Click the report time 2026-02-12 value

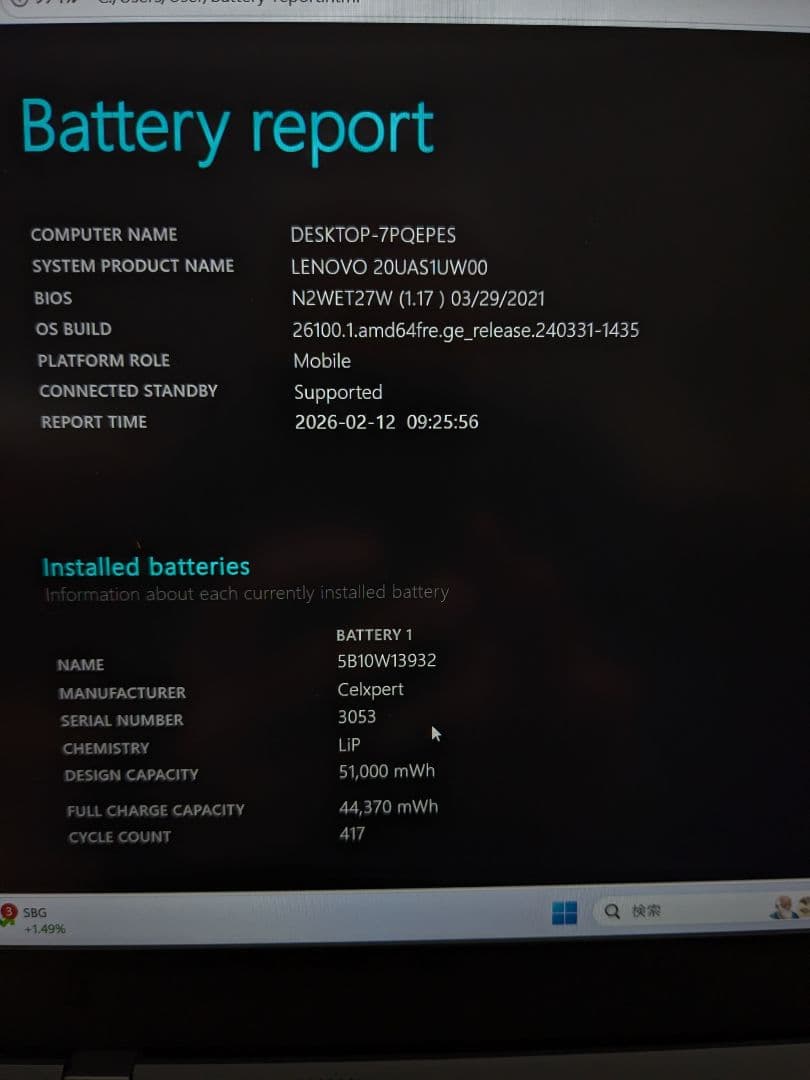(x=386, y=422)
